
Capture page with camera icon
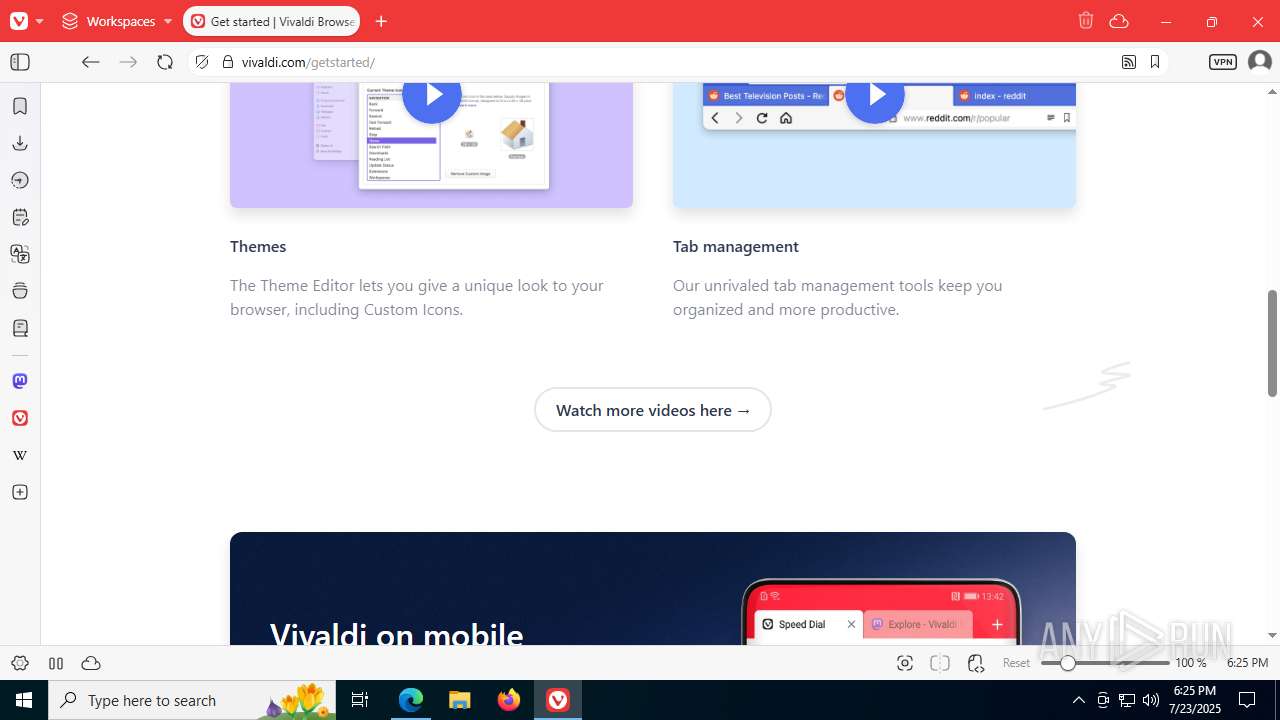tap(905, 663)
